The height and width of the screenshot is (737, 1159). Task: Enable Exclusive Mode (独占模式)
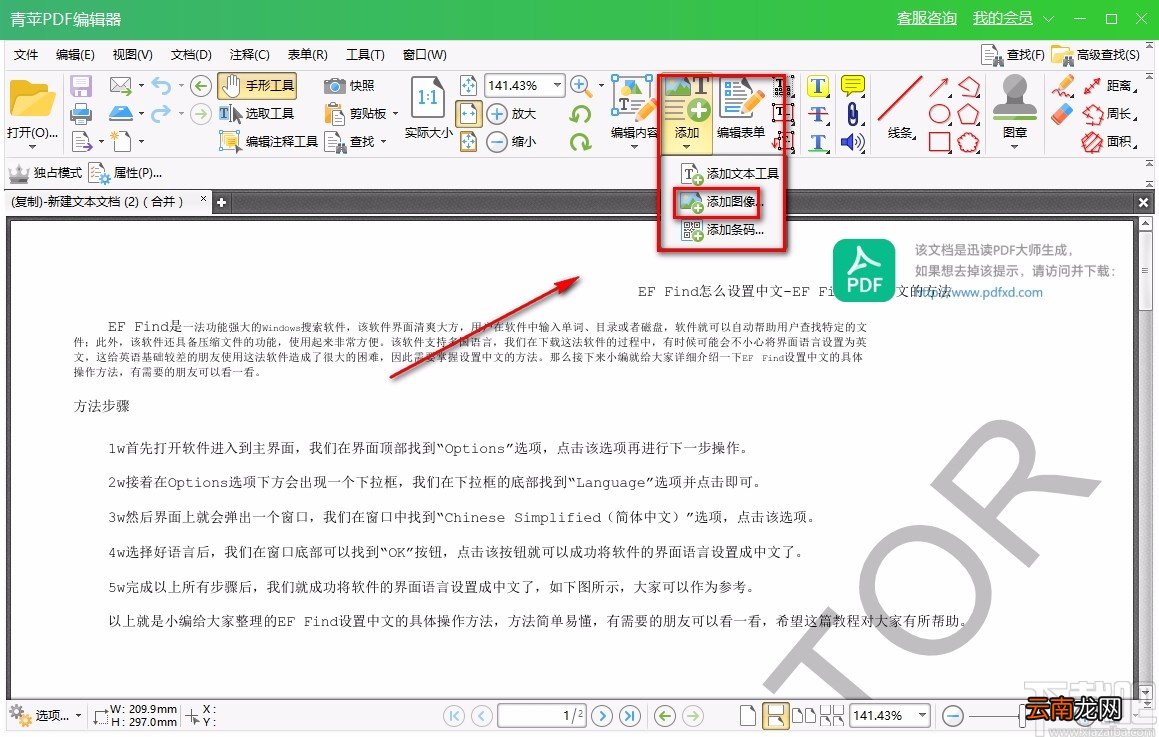[x=45, y=173]
